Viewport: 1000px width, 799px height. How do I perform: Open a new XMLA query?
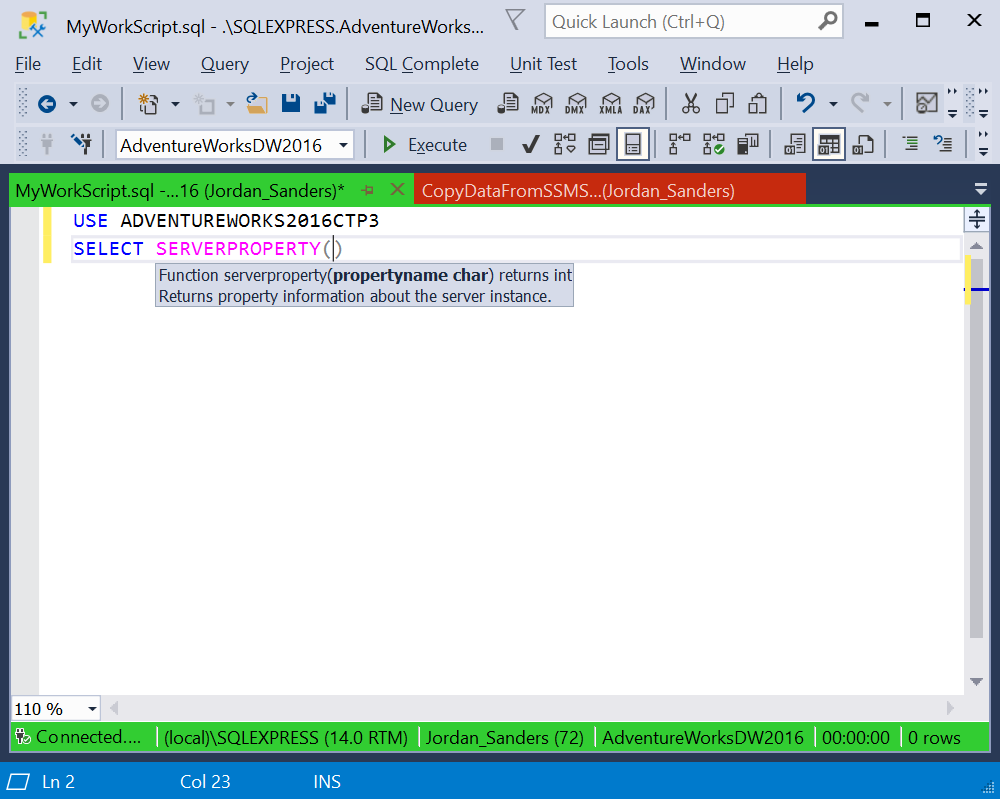tap(610, 103)
